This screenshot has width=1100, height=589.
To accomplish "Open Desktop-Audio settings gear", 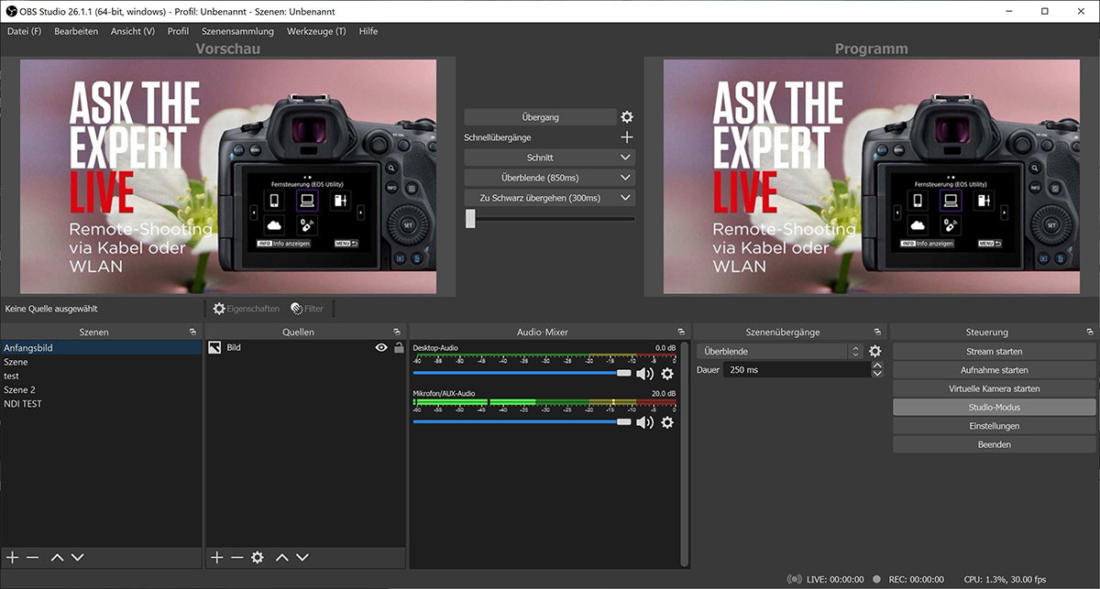I will pos(667,374).
